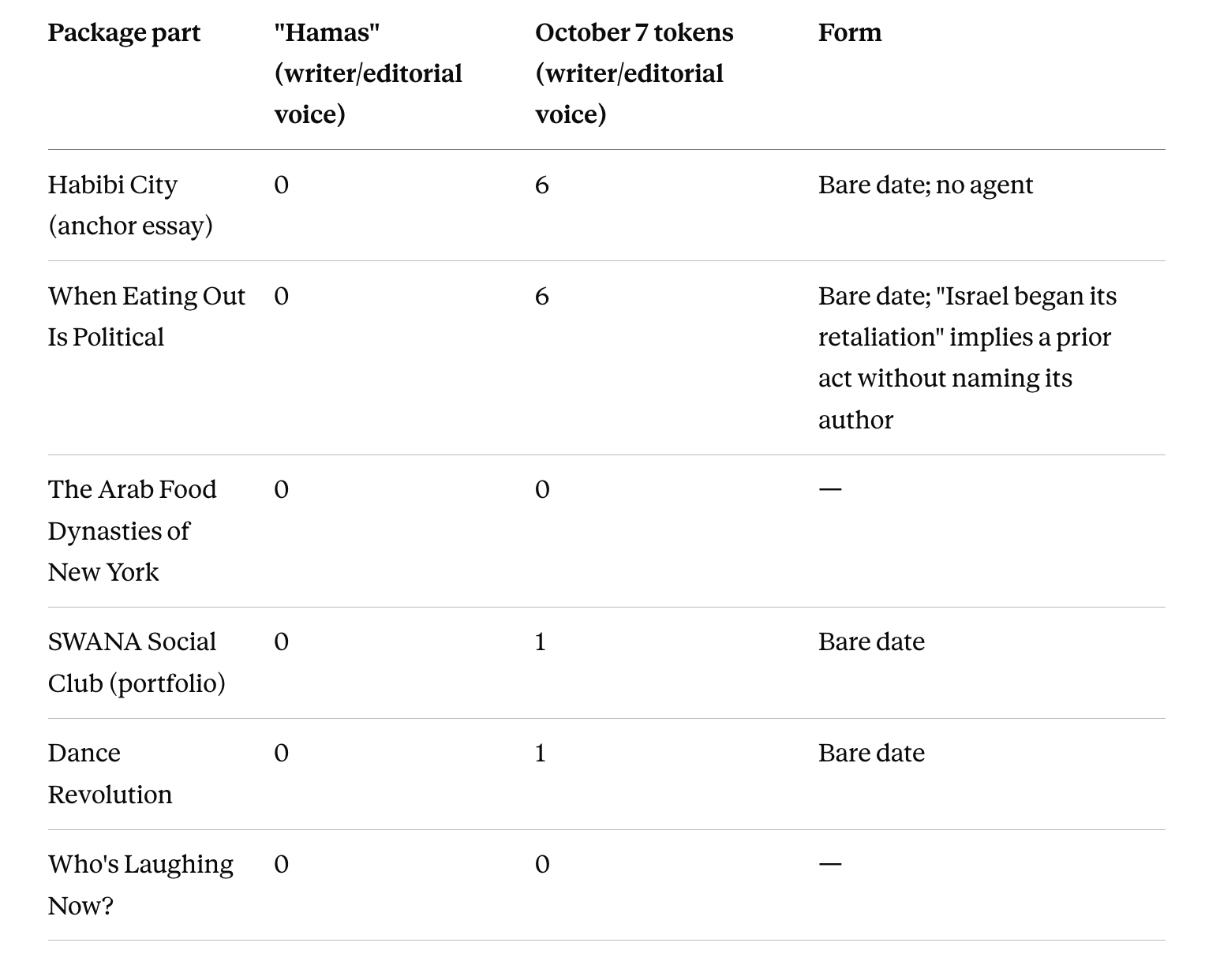
Task: Select the "When Eating Out Is Political" cell
Action: 147,316
